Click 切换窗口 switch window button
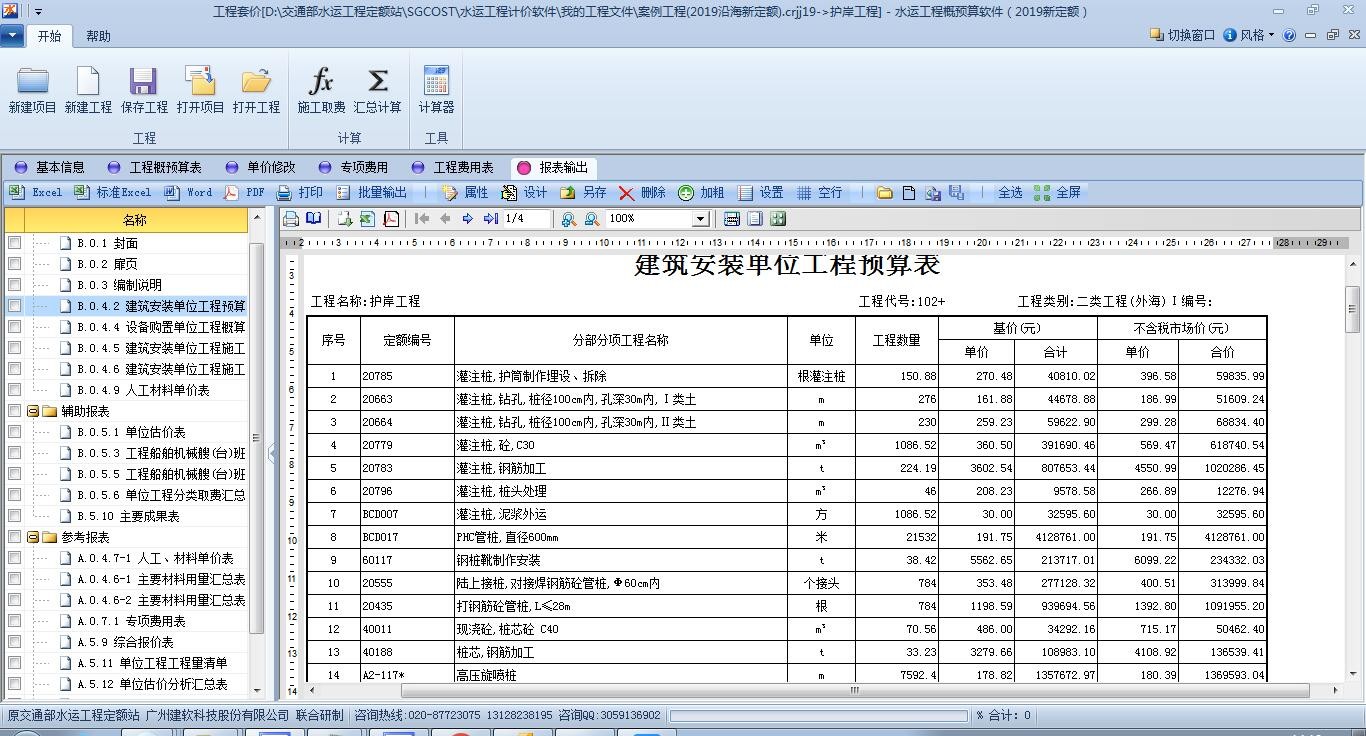Screen dimensions: 1366x736 [x=1183, y=35]
